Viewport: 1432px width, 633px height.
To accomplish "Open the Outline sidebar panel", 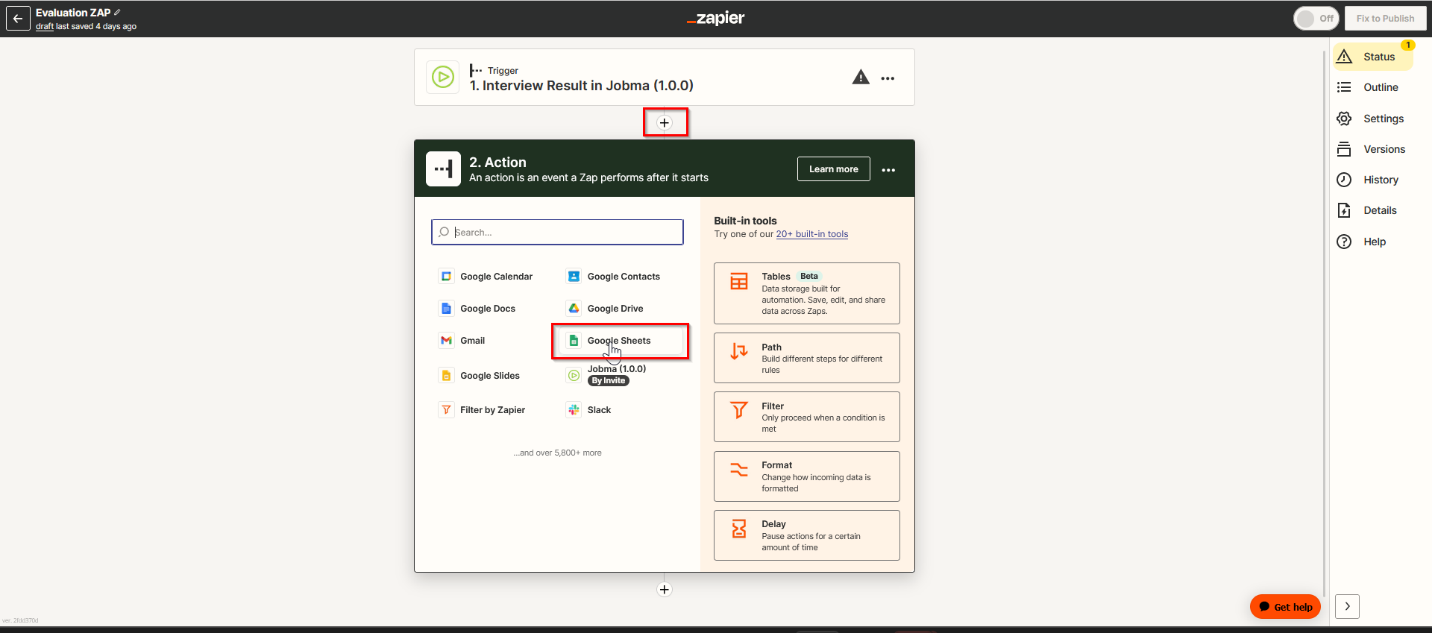I will click(1368, 88).
